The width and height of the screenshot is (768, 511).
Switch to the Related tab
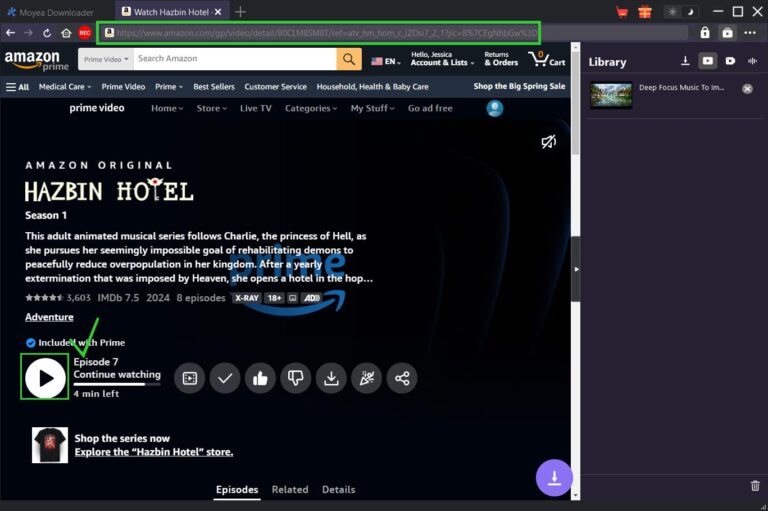tap(290, 490)
